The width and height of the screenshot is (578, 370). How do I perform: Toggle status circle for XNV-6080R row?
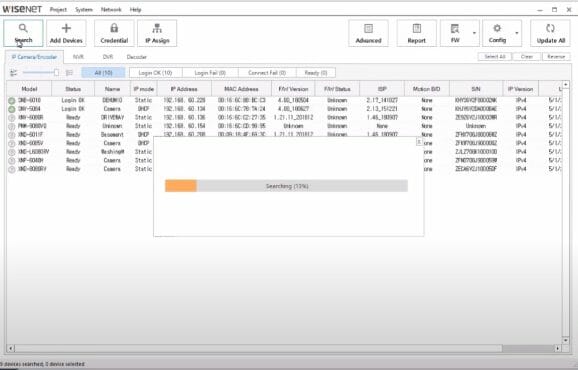(x=12, y=118)
